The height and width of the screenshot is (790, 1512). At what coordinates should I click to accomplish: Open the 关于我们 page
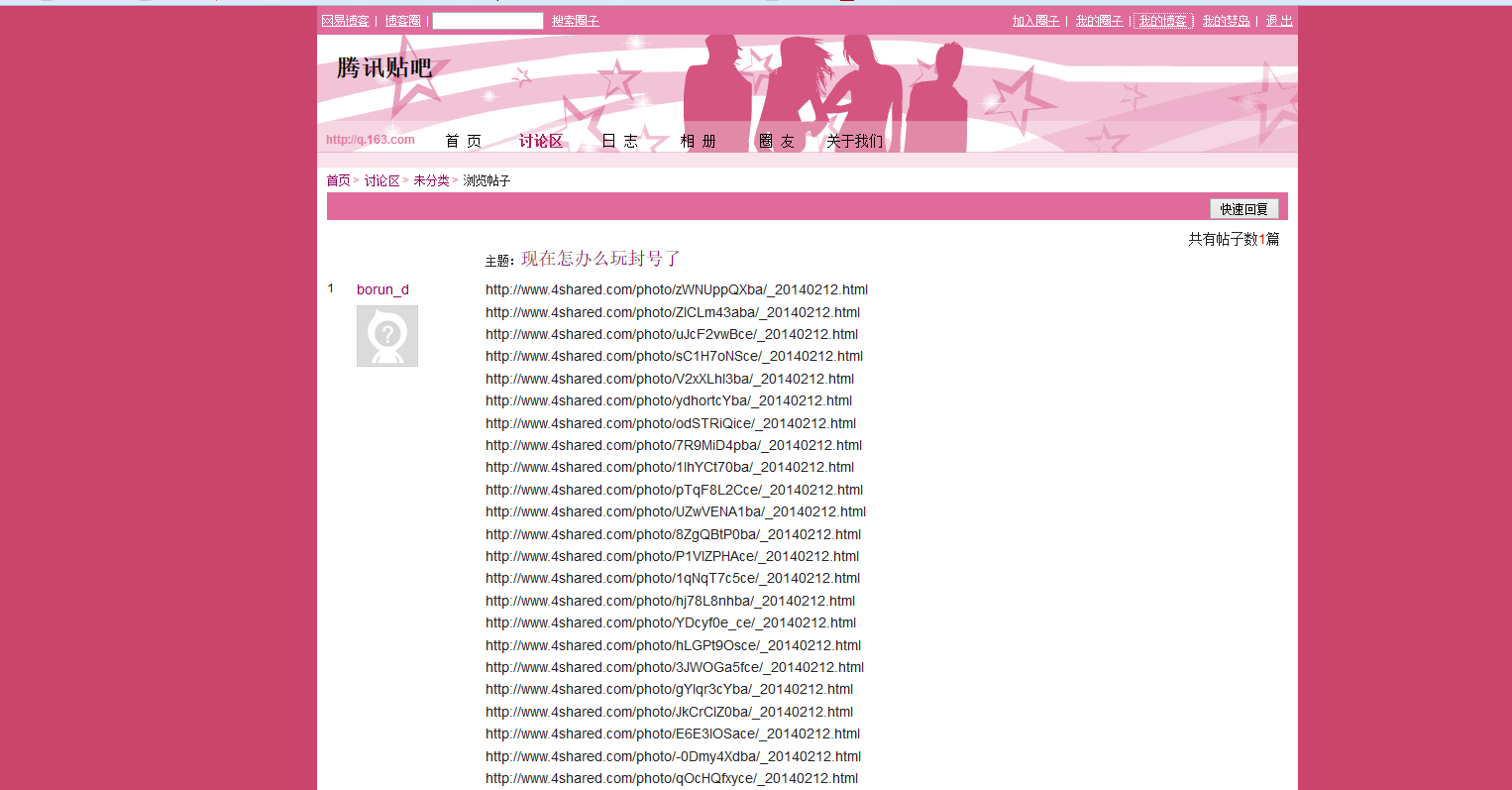[855, 140]
